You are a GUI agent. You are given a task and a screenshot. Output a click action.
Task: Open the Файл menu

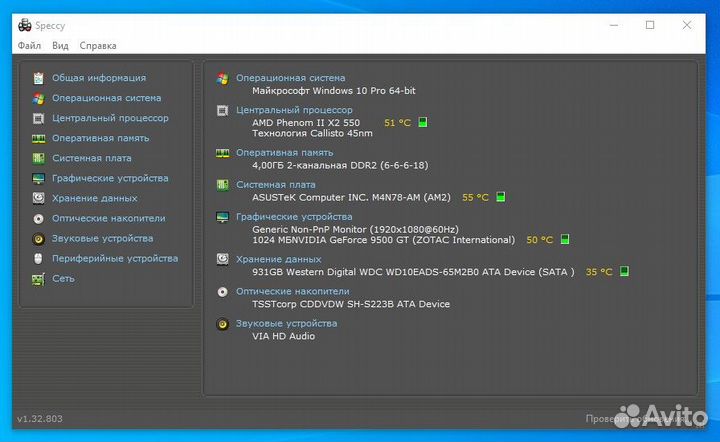click(29, 45)
